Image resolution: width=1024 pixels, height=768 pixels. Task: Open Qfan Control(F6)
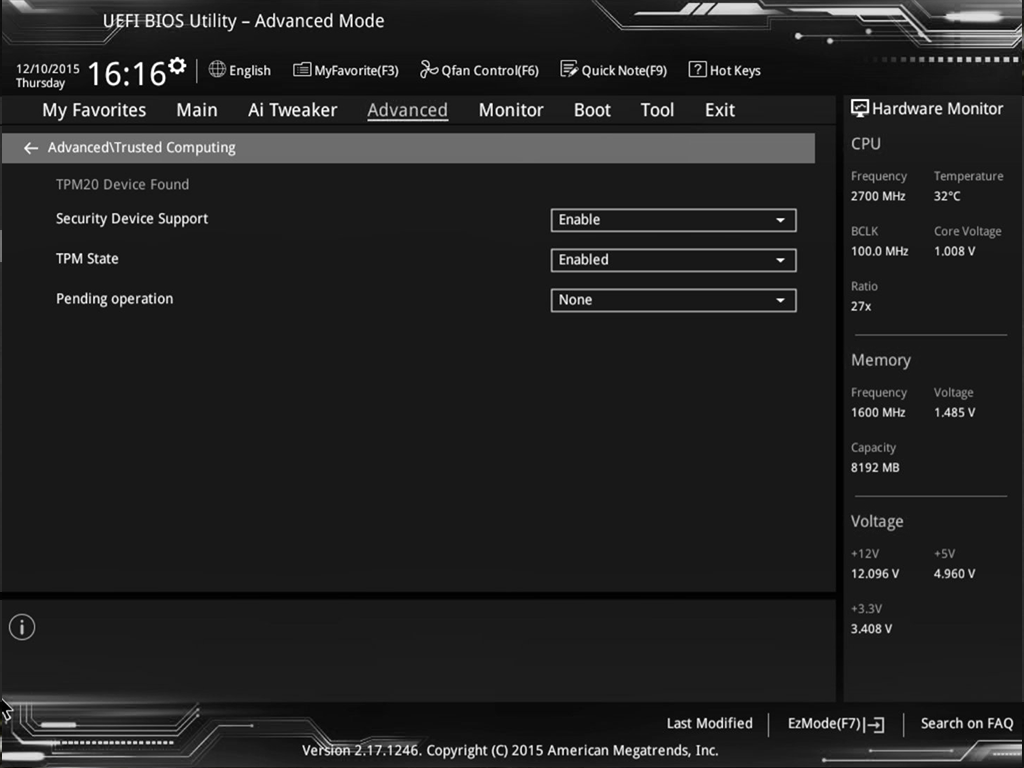(x=479, y=70)
